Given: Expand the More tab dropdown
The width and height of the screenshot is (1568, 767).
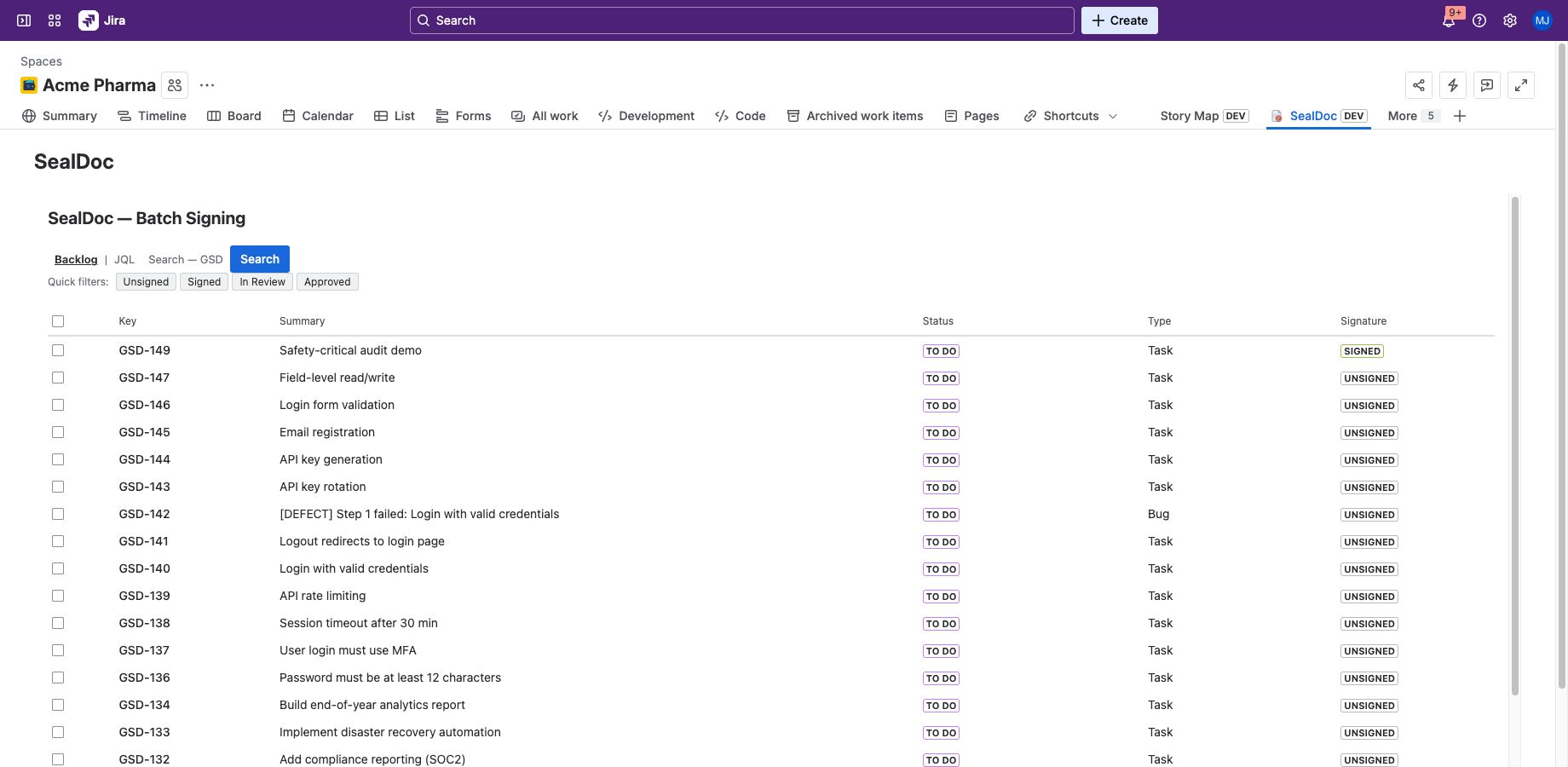Looking at the screenshot, I should coord(1403,115).
